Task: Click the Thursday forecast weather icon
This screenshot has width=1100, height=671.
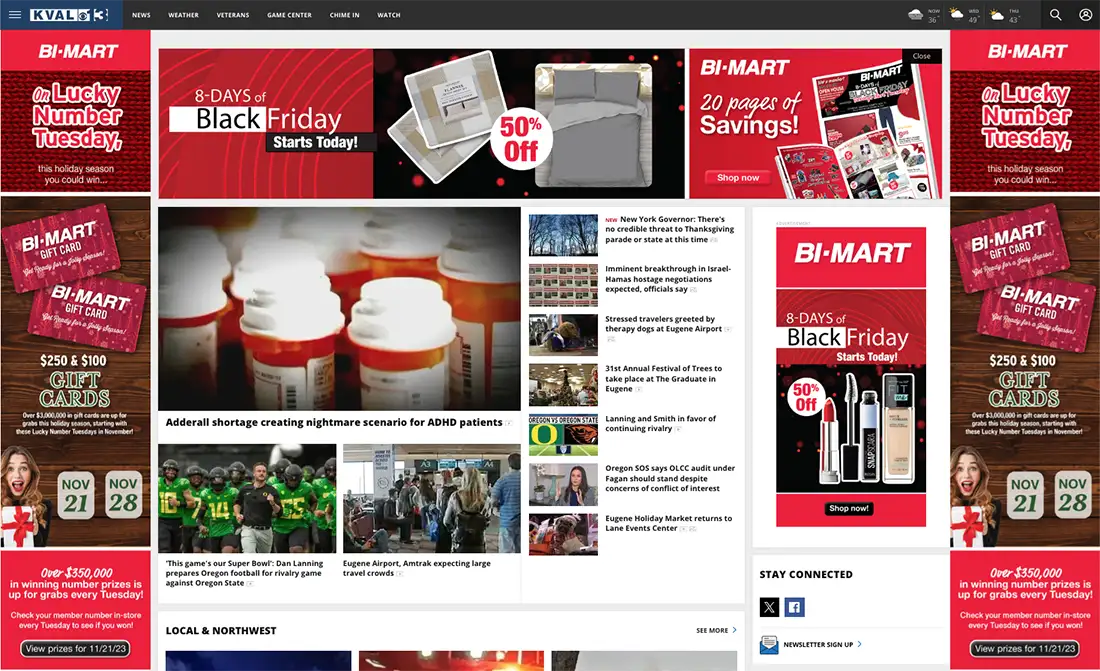Action: [x=997, y=14]
